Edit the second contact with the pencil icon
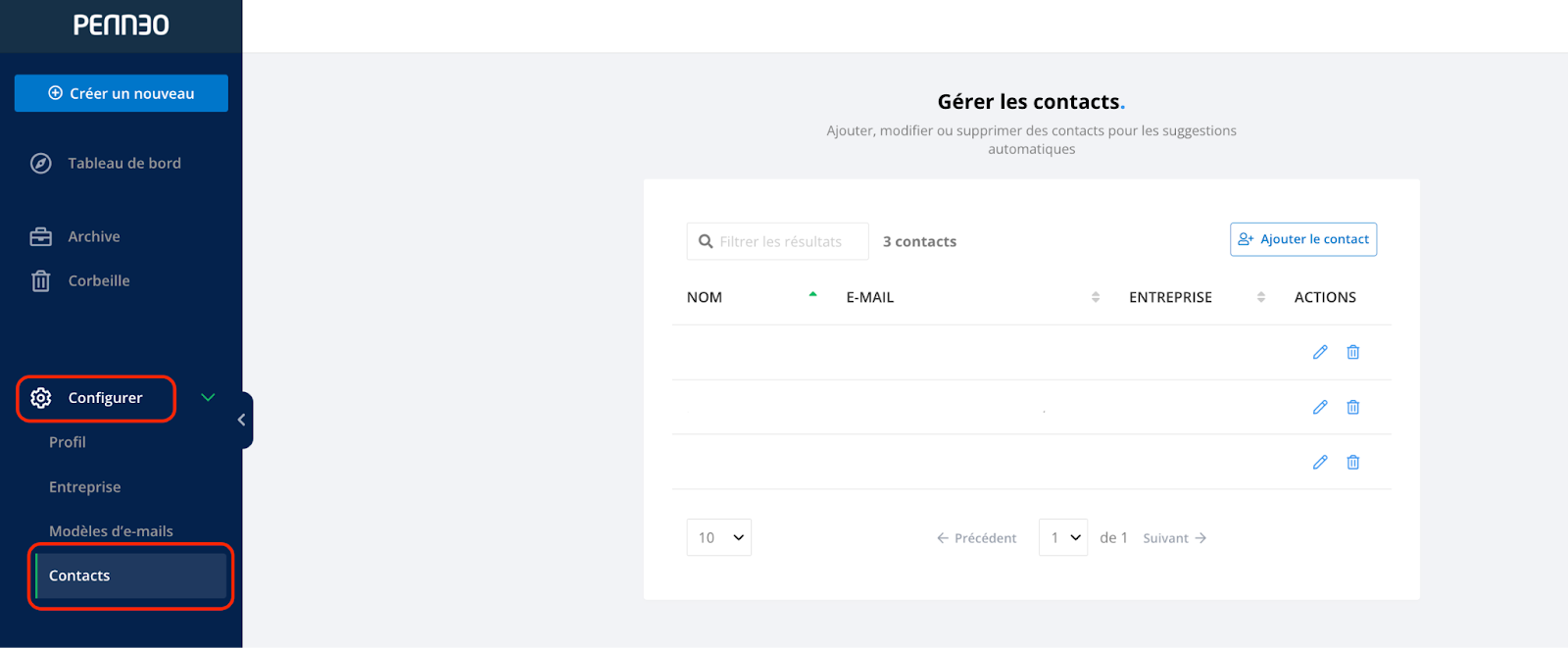 (x=1320, y=407)
